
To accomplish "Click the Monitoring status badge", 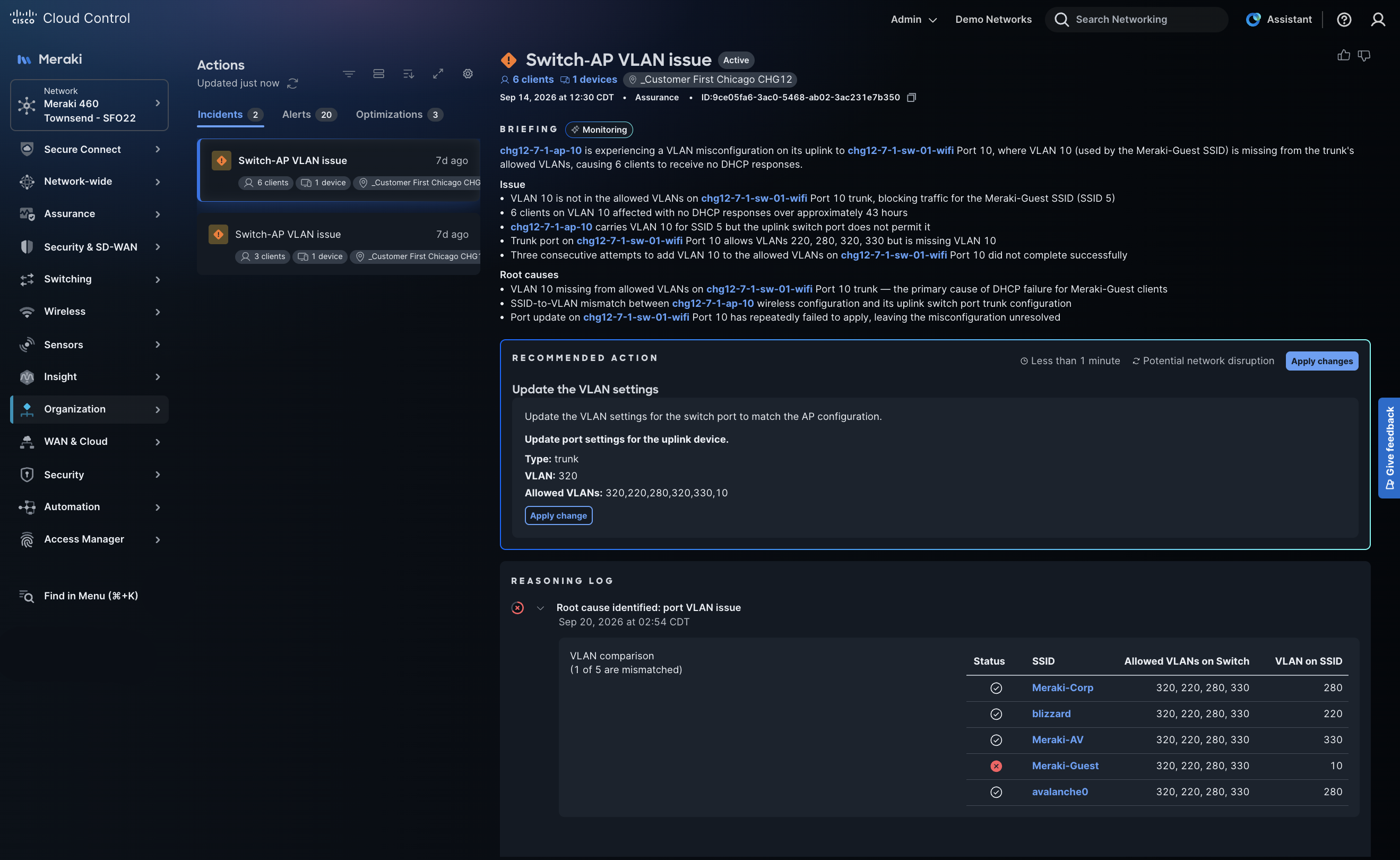I will point(599,130).
